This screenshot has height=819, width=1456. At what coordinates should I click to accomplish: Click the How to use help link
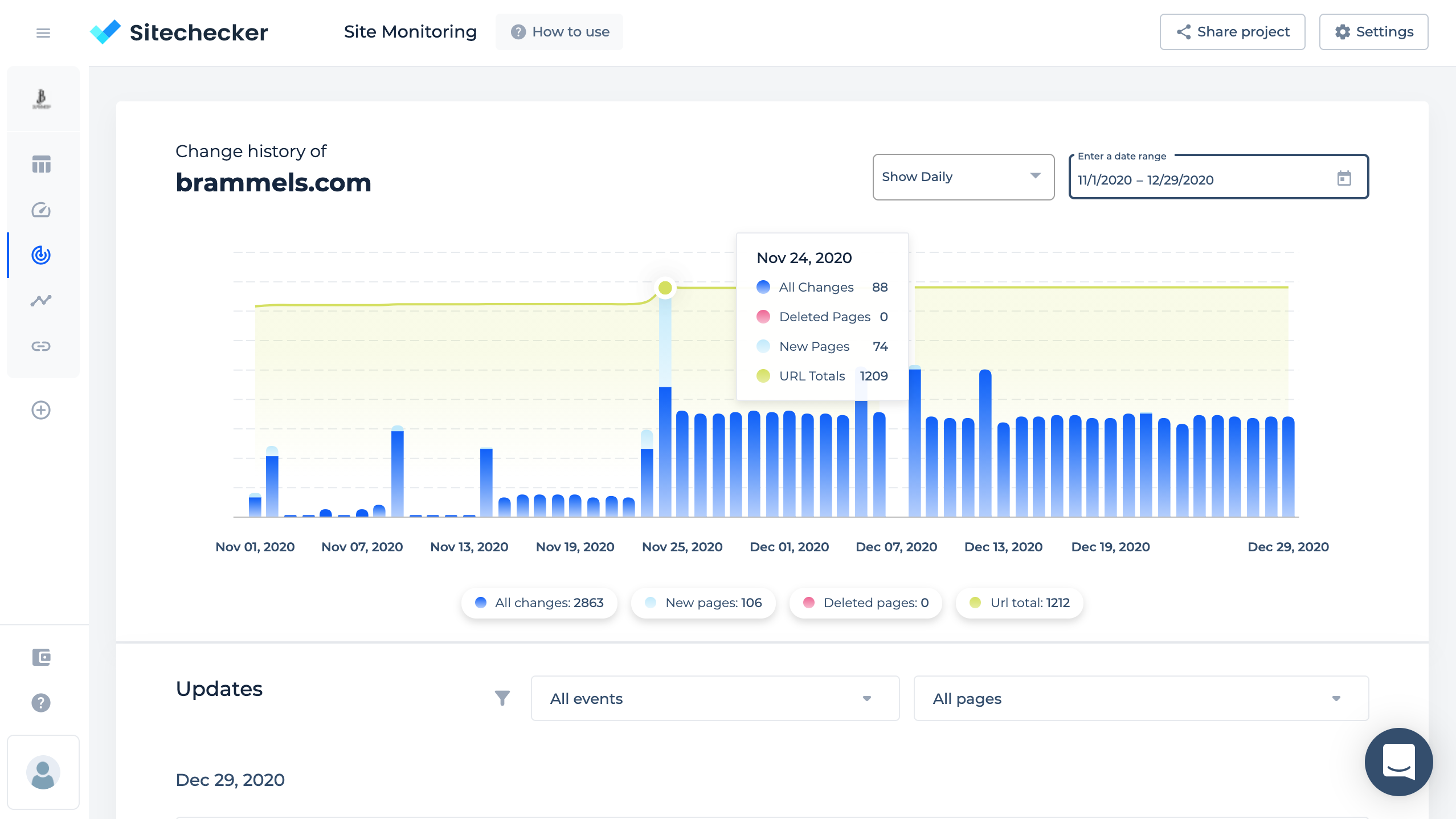coord(562,31)
